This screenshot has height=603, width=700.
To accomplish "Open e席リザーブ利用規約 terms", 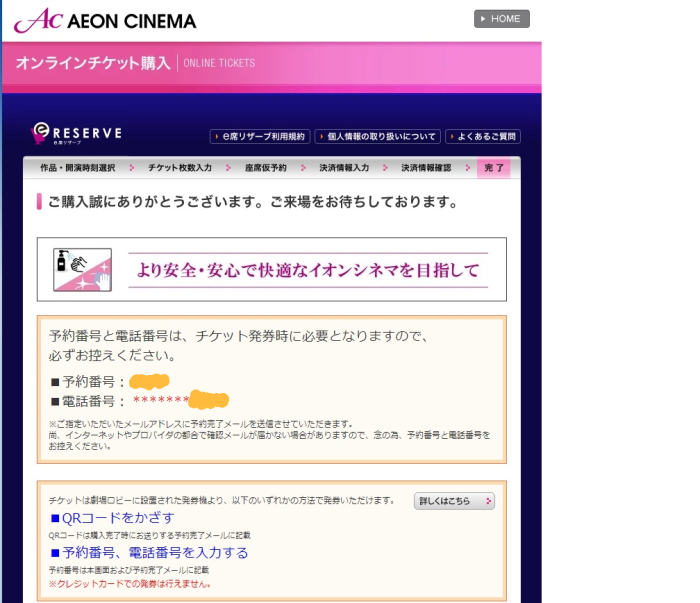I will pyautogui.click(x=259, y=136).
